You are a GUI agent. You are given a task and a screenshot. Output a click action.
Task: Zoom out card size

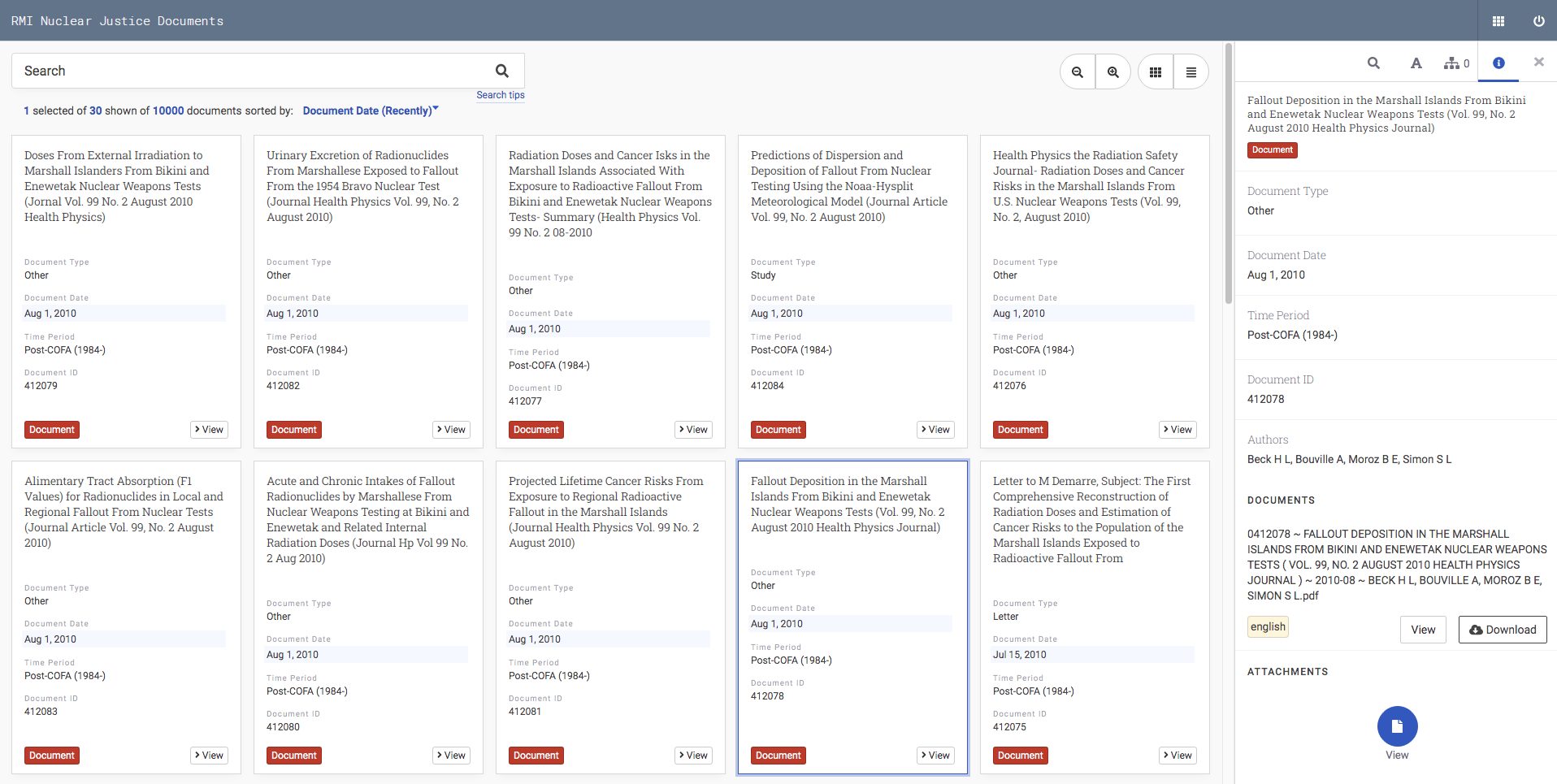(x=1078, y=72)
